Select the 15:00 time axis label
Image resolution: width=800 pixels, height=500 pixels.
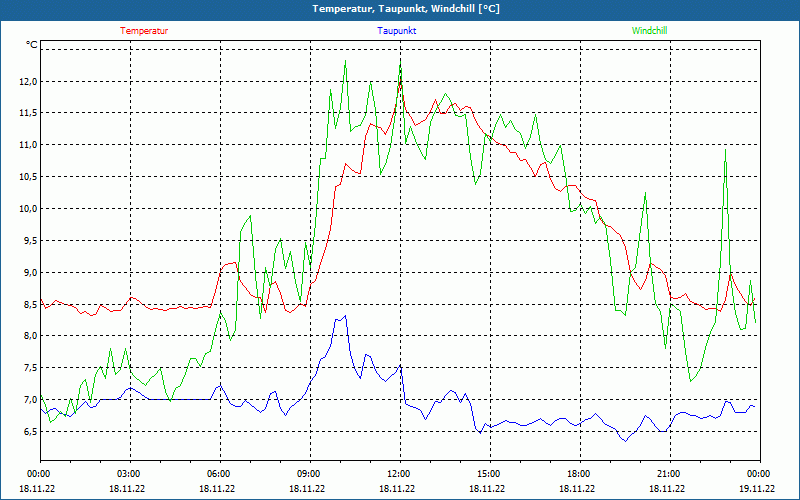tap(489, 474)
